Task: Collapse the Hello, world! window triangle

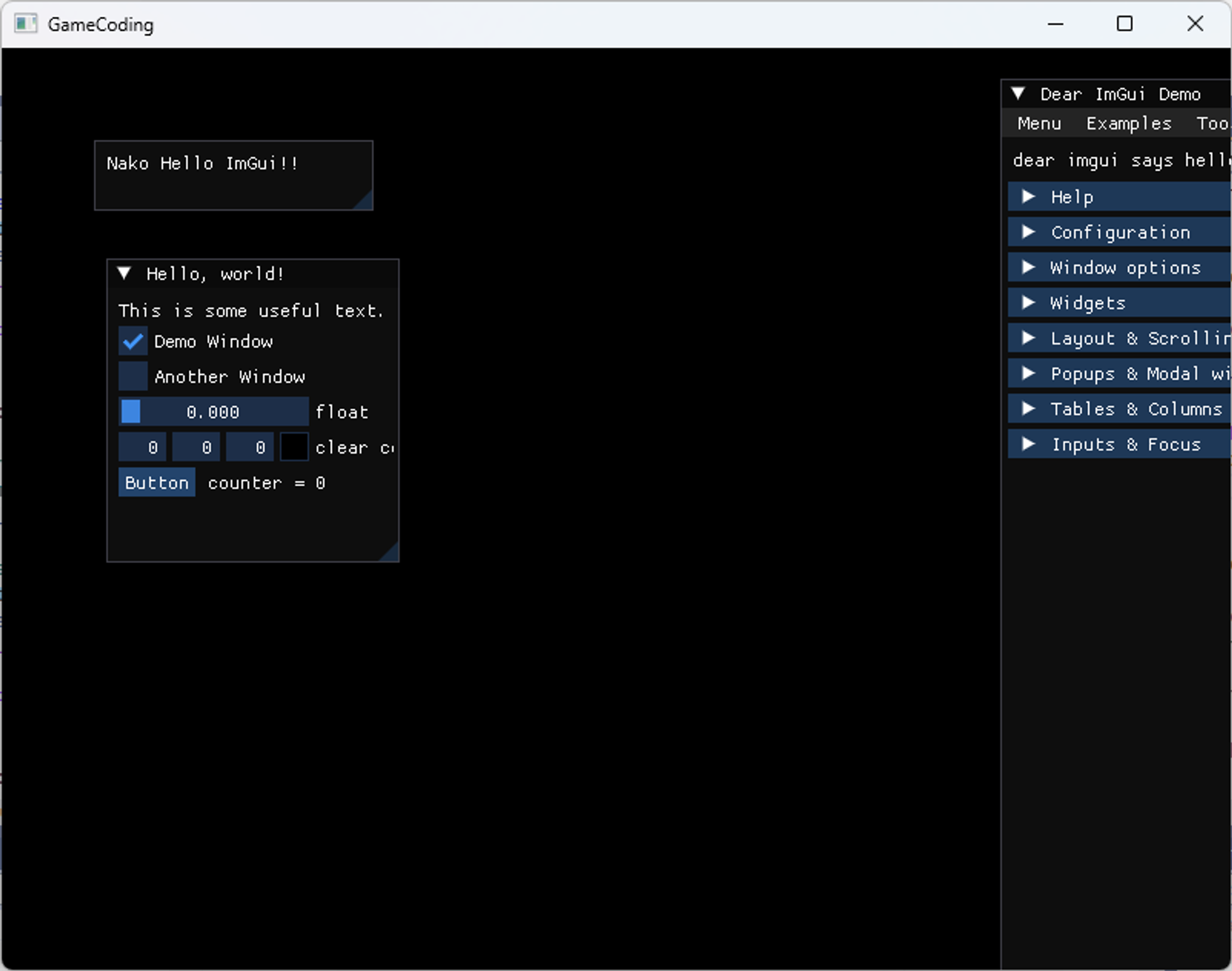Action: coord(124,274)
